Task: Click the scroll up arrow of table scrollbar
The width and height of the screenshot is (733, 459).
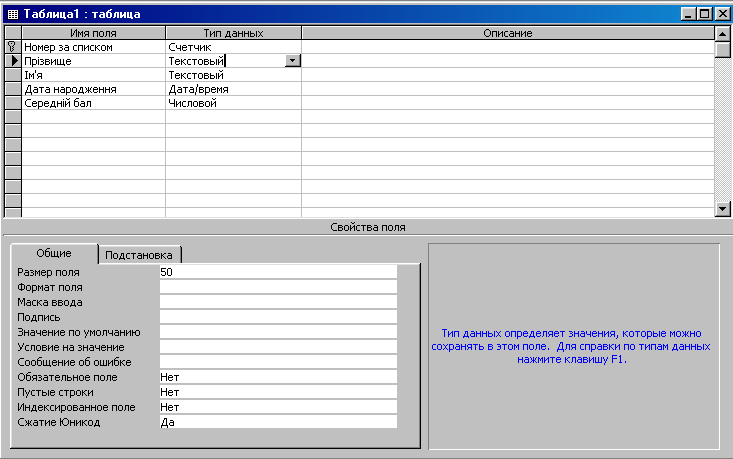Action: click(723, 34)
